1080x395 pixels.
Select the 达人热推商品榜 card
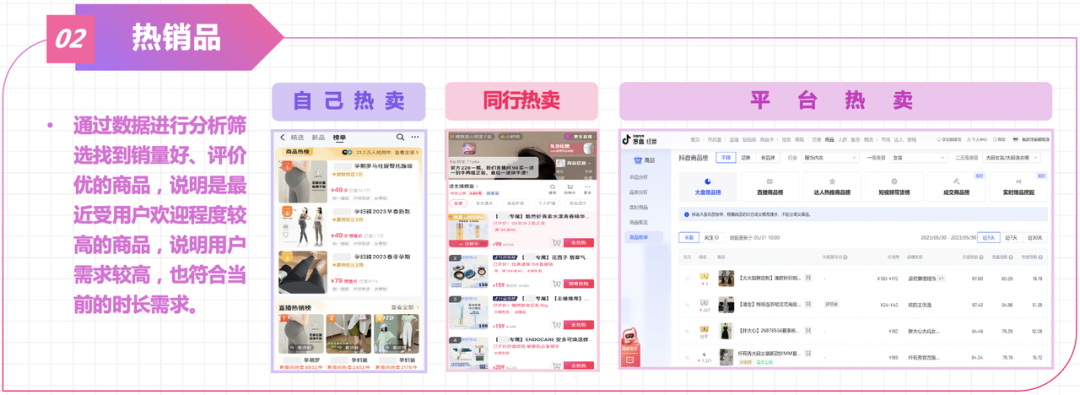tap(832, 186)
